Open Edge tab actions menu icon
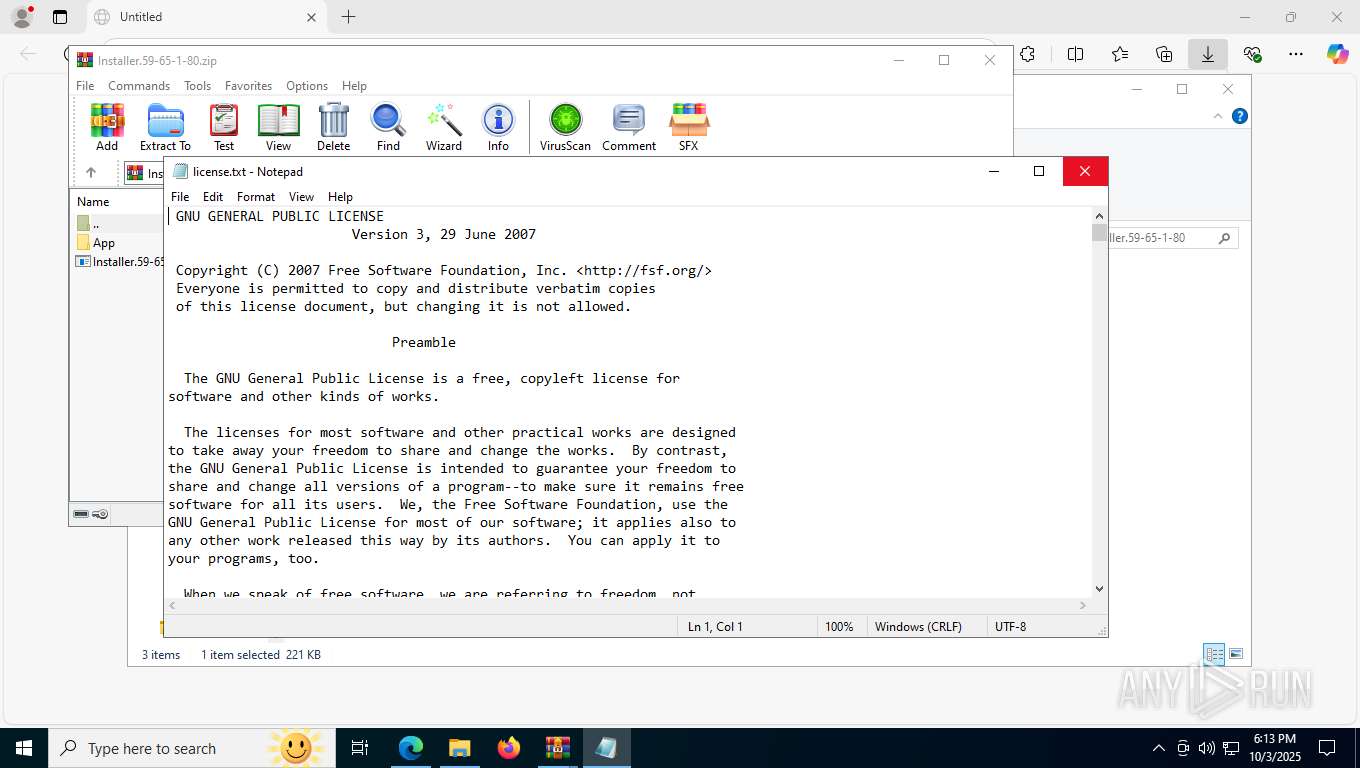1360x768 pixels. tap(60, 17)
